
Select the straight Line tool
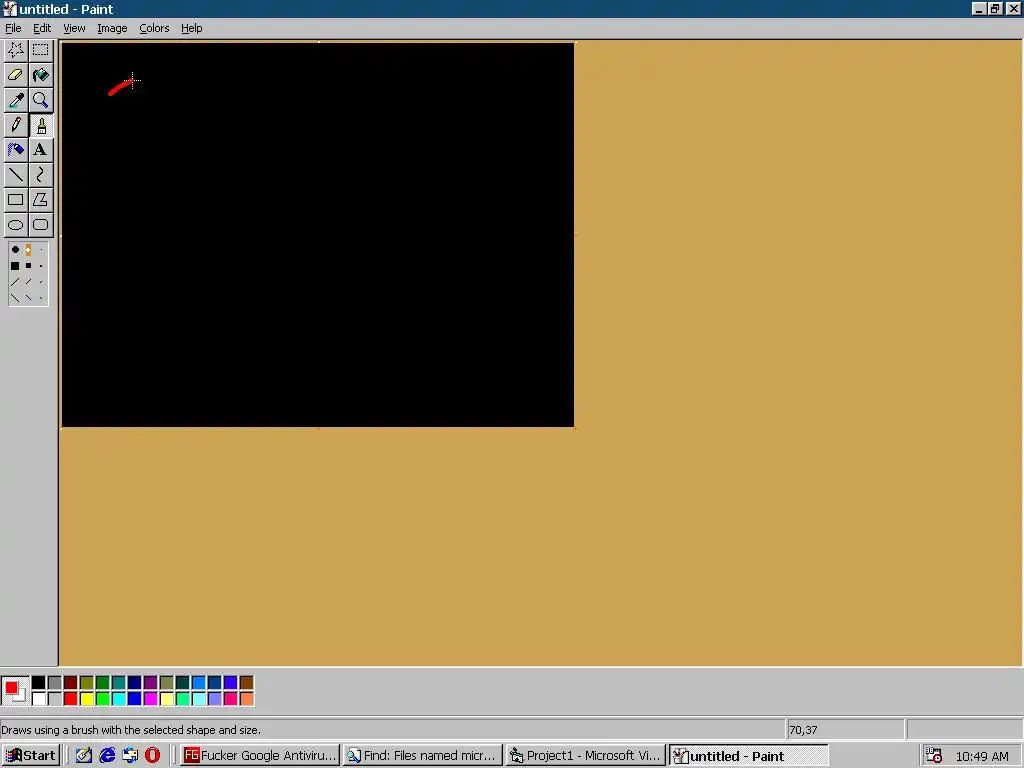(x=16, y=174)
